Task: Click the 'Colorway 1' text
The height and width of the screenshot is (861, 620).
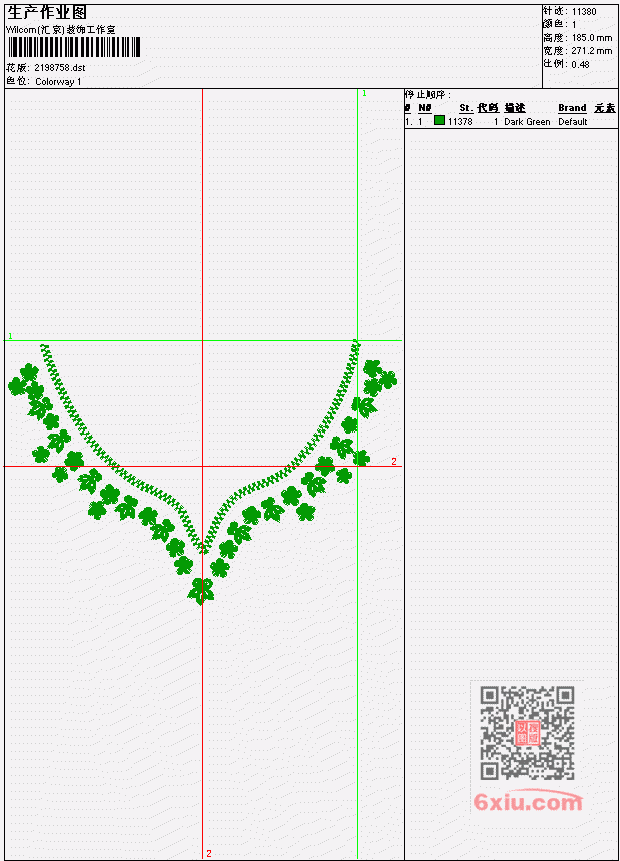Action: tap(58, 81)
